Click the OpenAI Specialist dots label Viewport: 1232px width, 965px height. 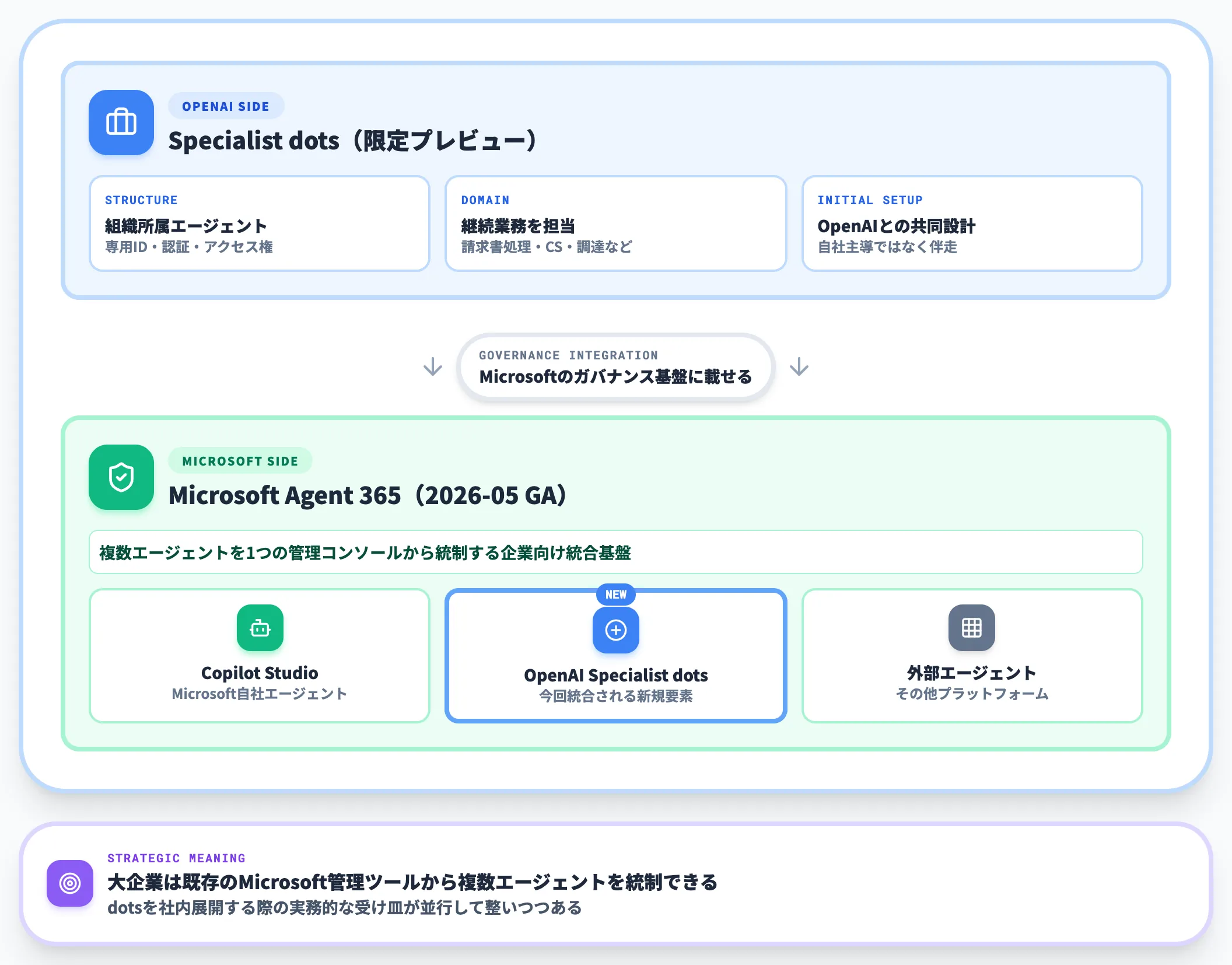[616, 676]
